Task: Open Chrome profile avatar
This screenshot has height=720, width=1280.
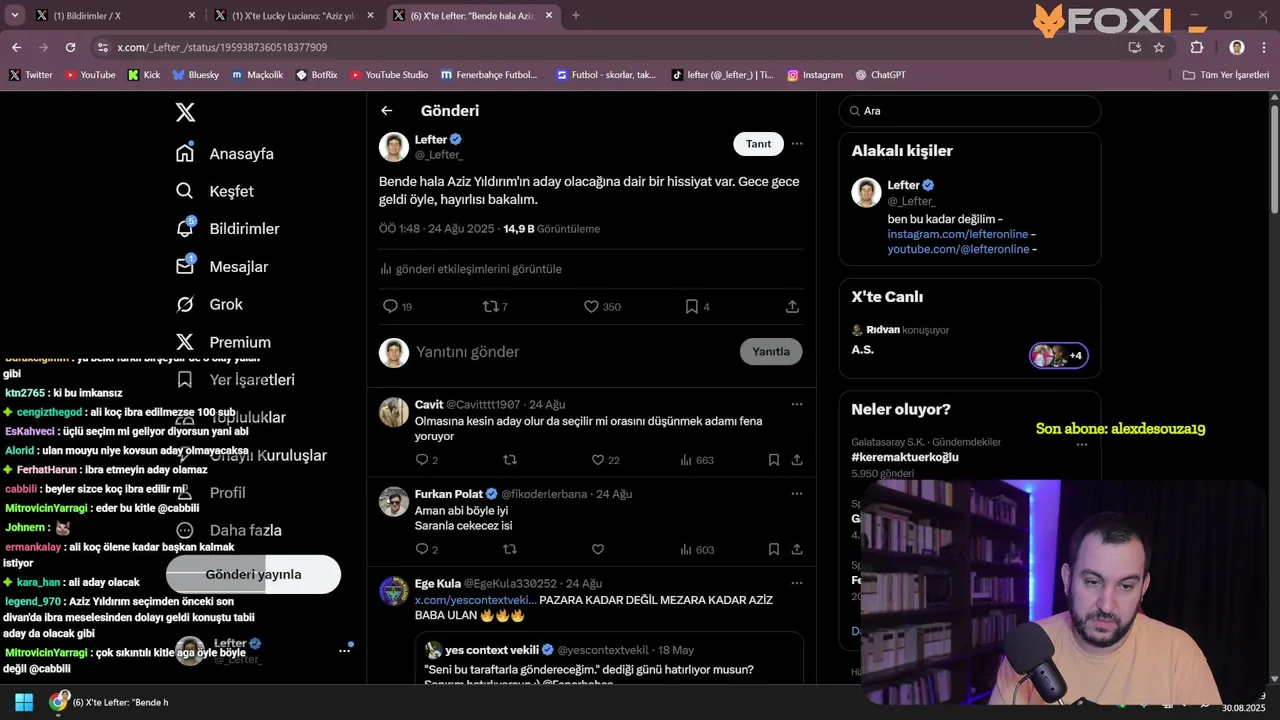Action: 1237,47
